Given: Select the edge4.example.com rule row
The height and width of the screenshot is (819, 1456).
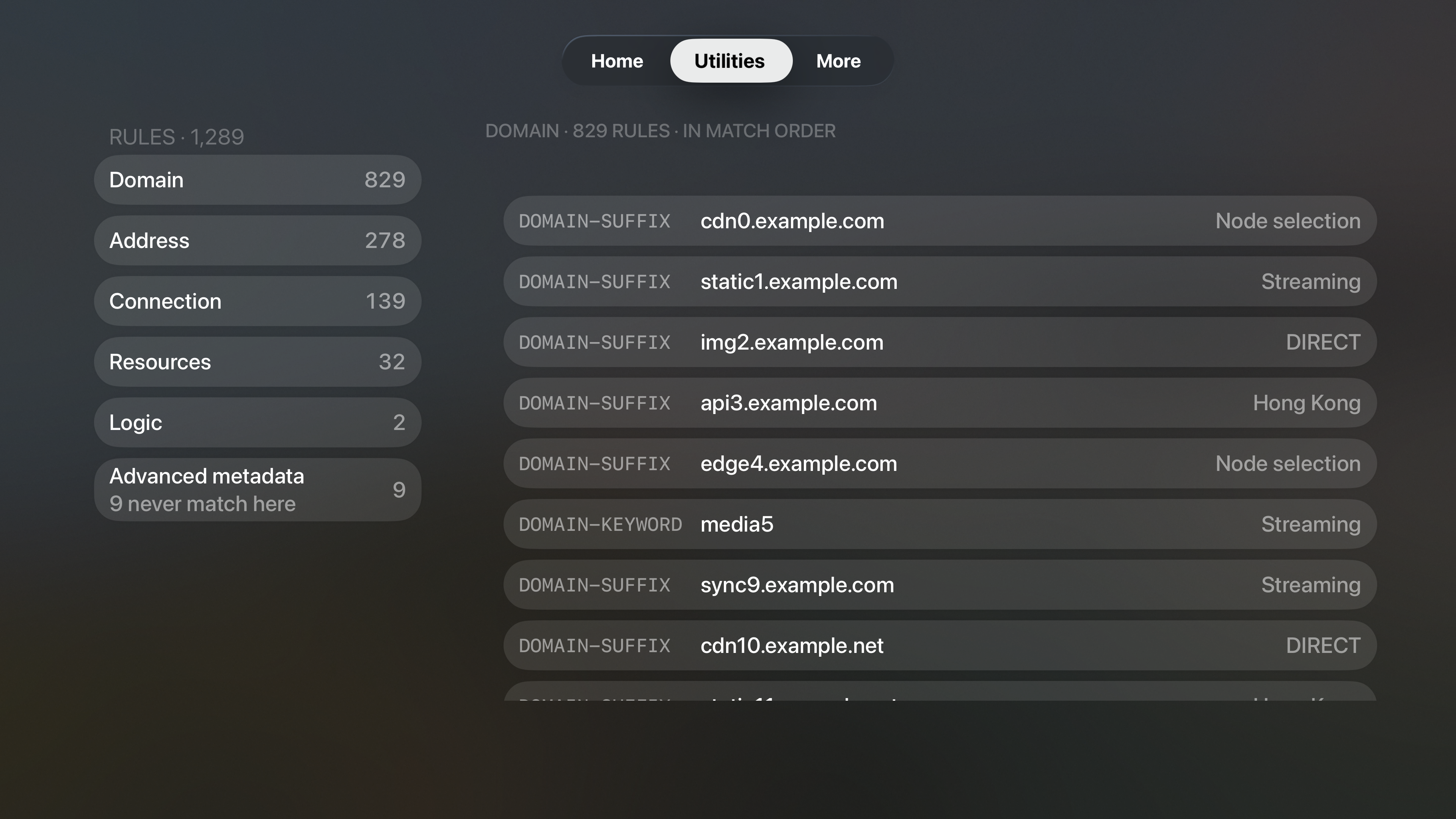Looking at the screenshot, I should pos(940,463).
